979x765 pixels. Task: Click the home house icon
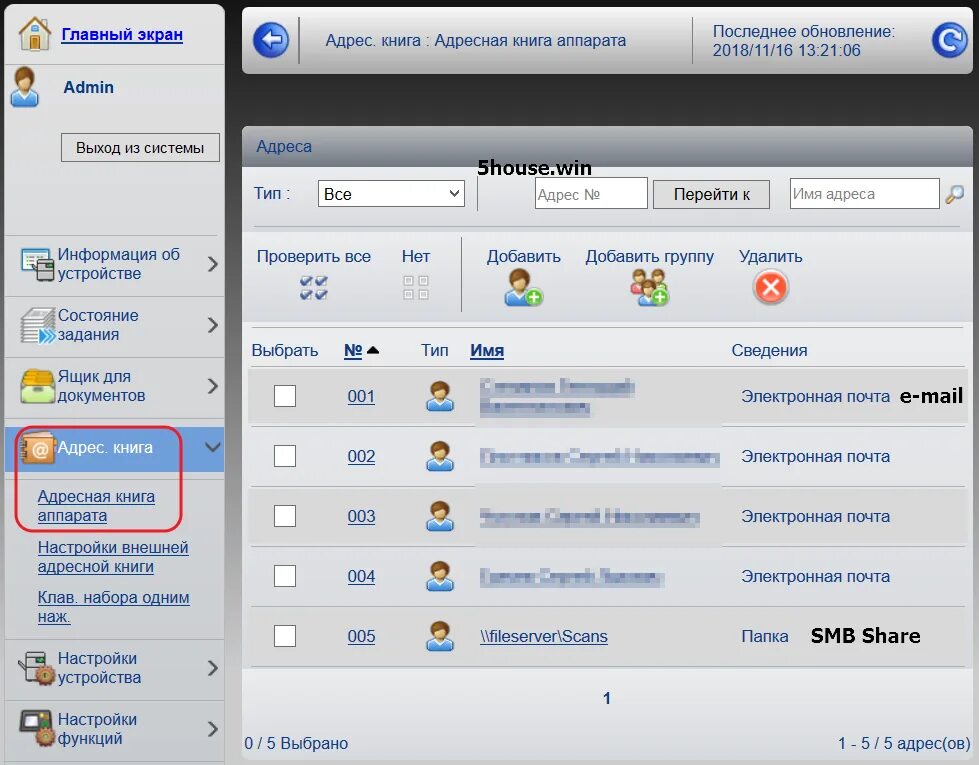click(35, 34)
